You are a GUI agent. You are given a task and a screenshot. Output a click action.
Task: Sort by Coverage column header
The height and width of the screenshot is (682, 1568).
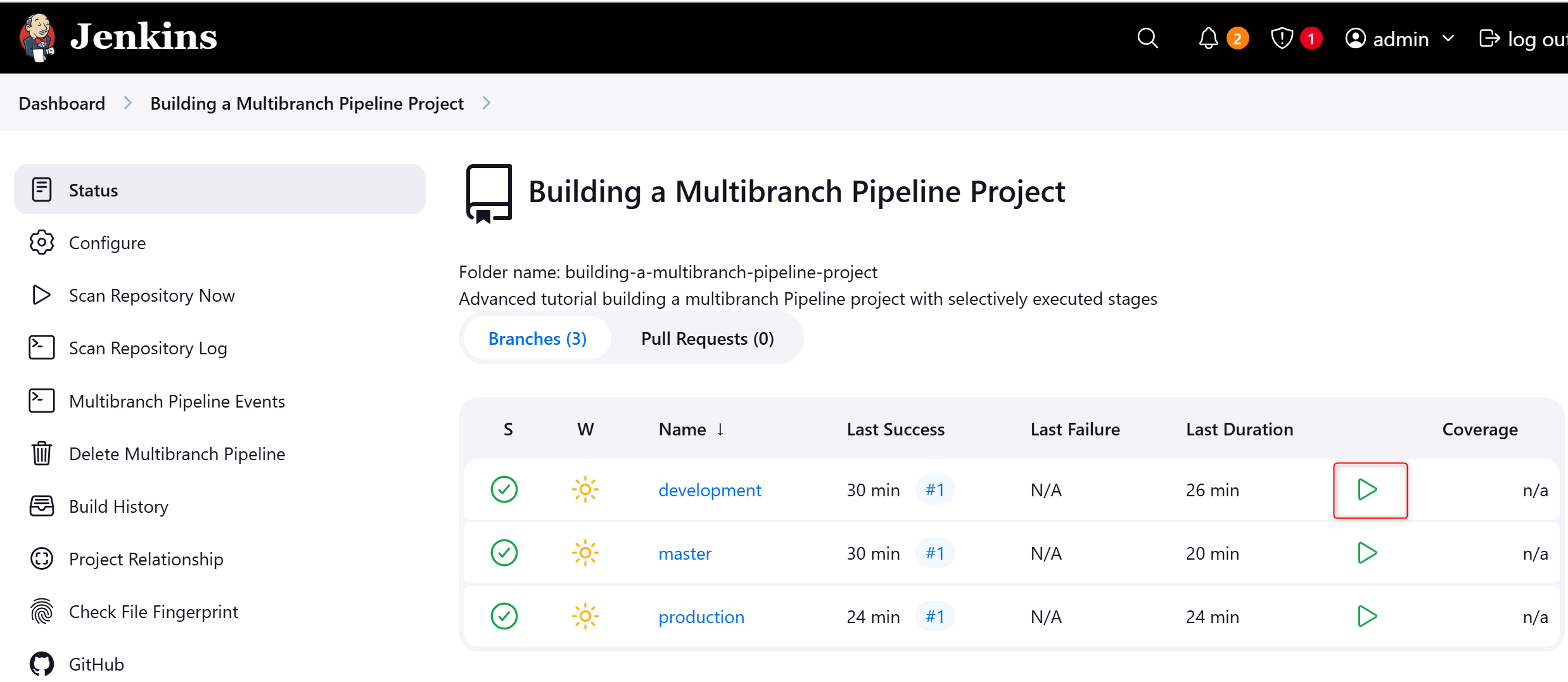pyautogui.click(x=1480, y=429)
